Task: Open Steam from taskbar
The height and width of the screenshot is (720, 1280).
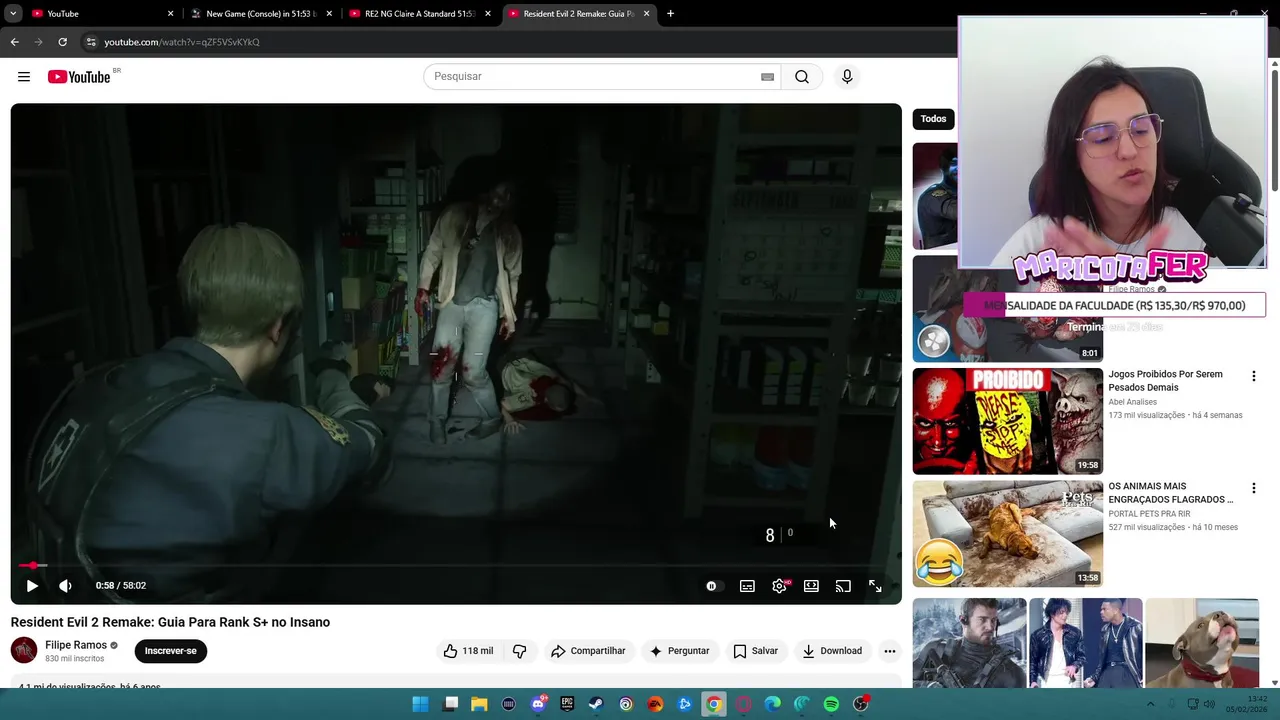Action: [596, 704]
